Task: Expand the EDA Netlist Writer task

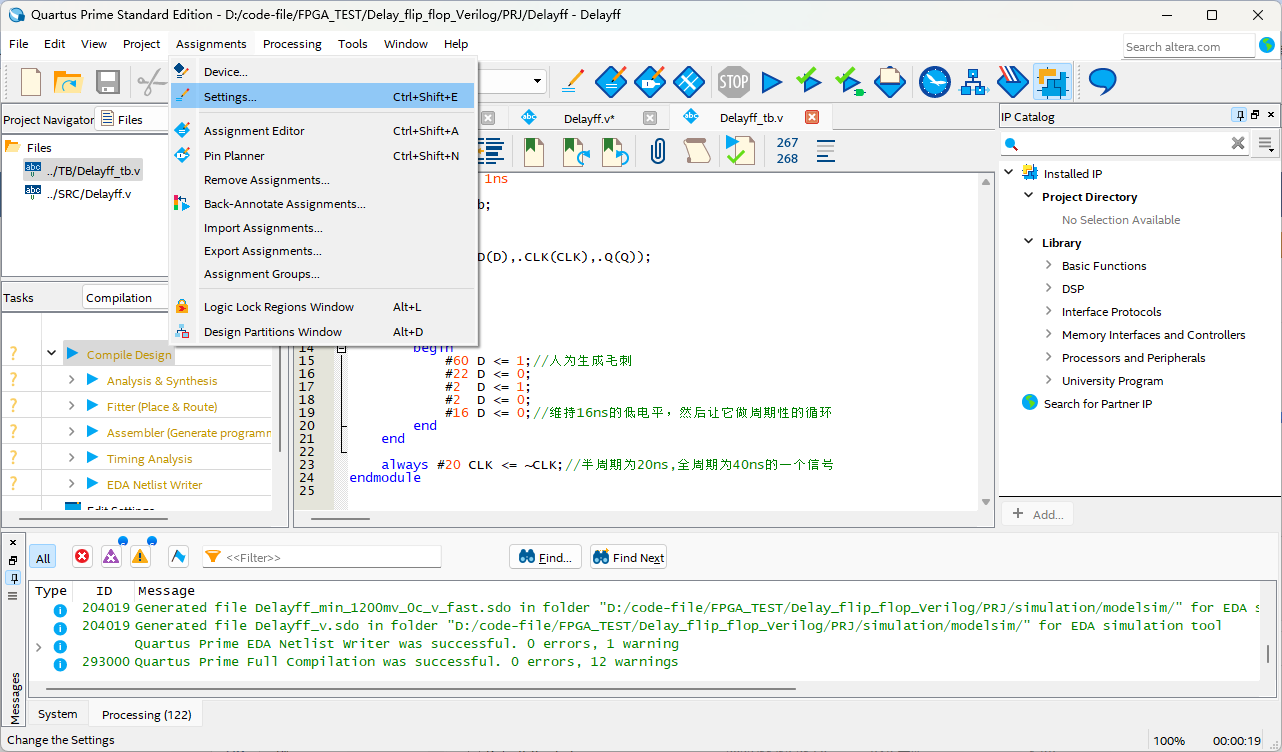Action: (71, 484)
